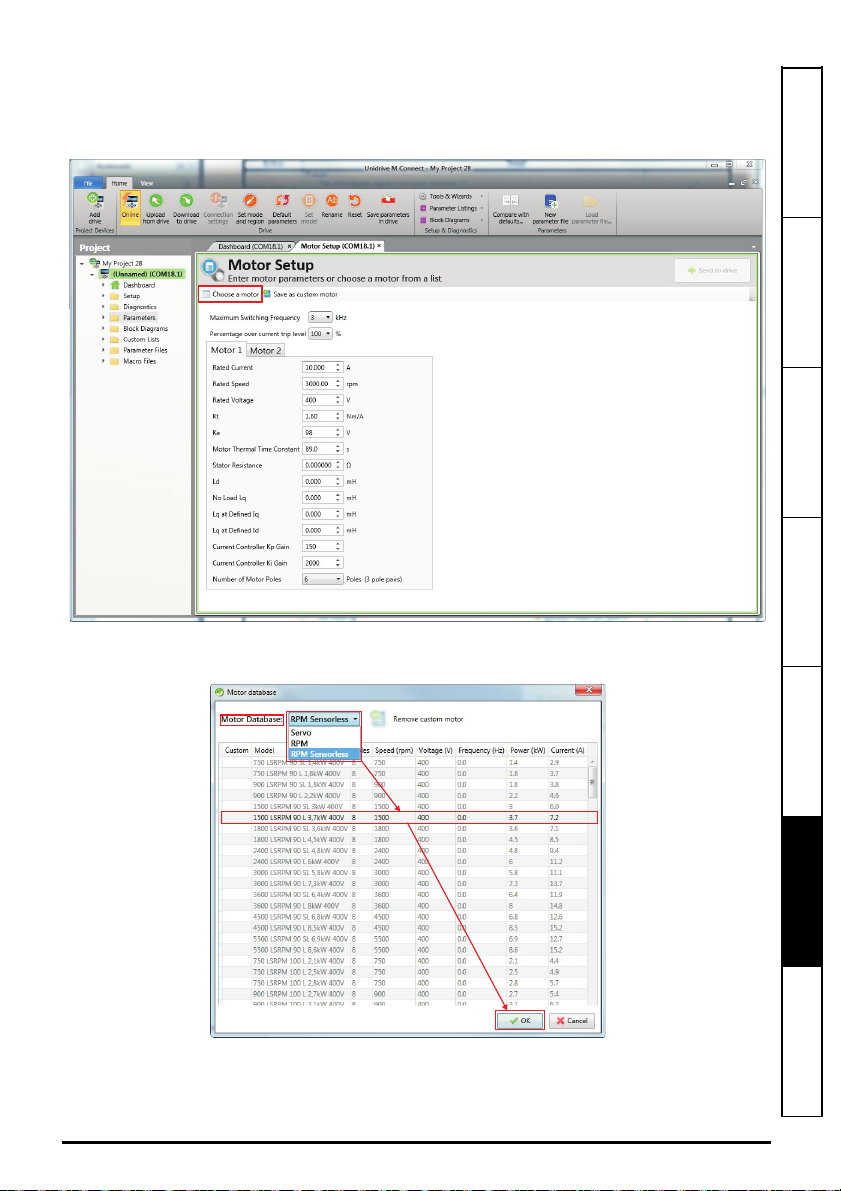Screen dimensions: 841x1191
Task: Select the Parameters folder in Project tree
Action: click(x=140, y=317)
